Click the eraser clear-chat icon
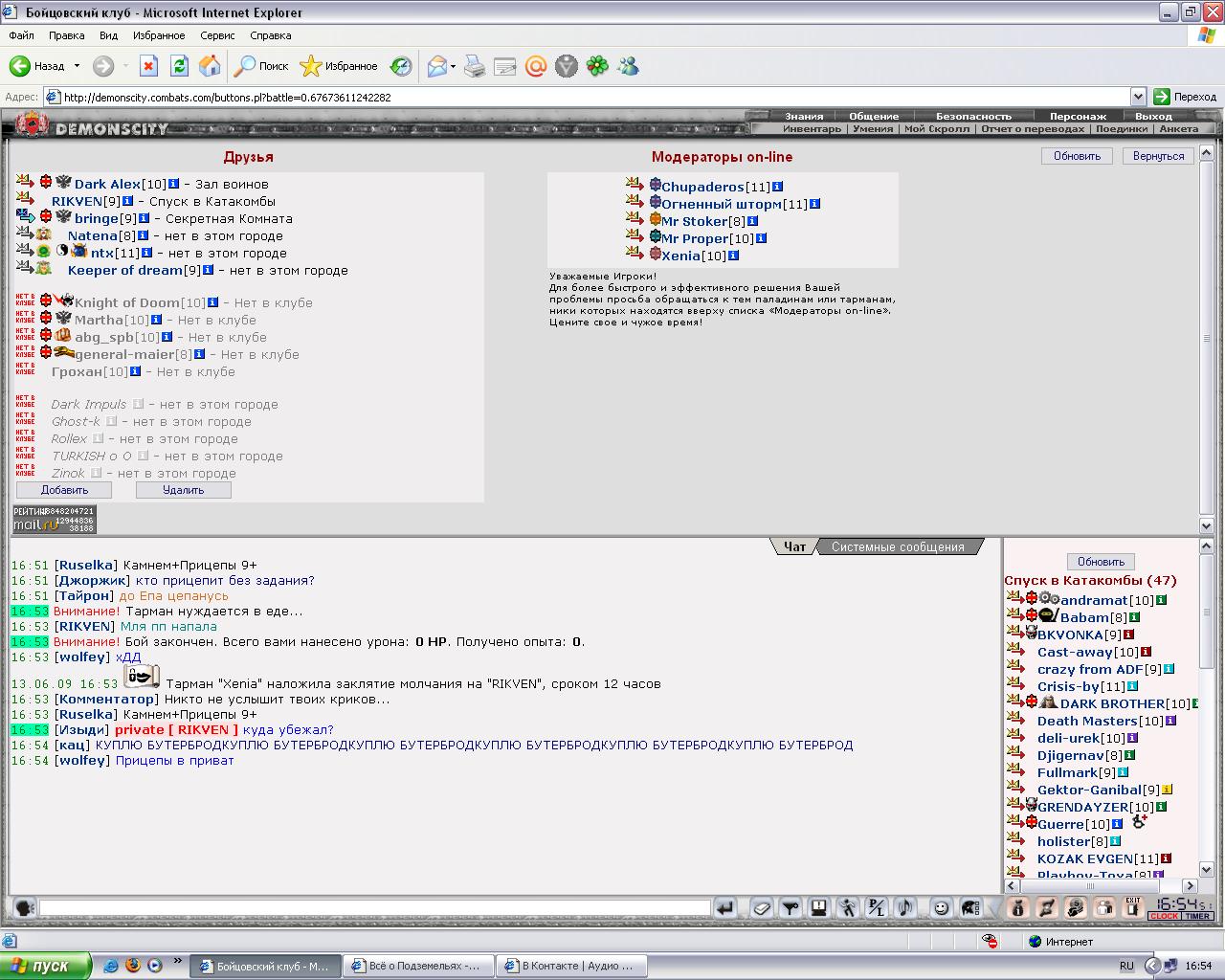 coord(762,908)
